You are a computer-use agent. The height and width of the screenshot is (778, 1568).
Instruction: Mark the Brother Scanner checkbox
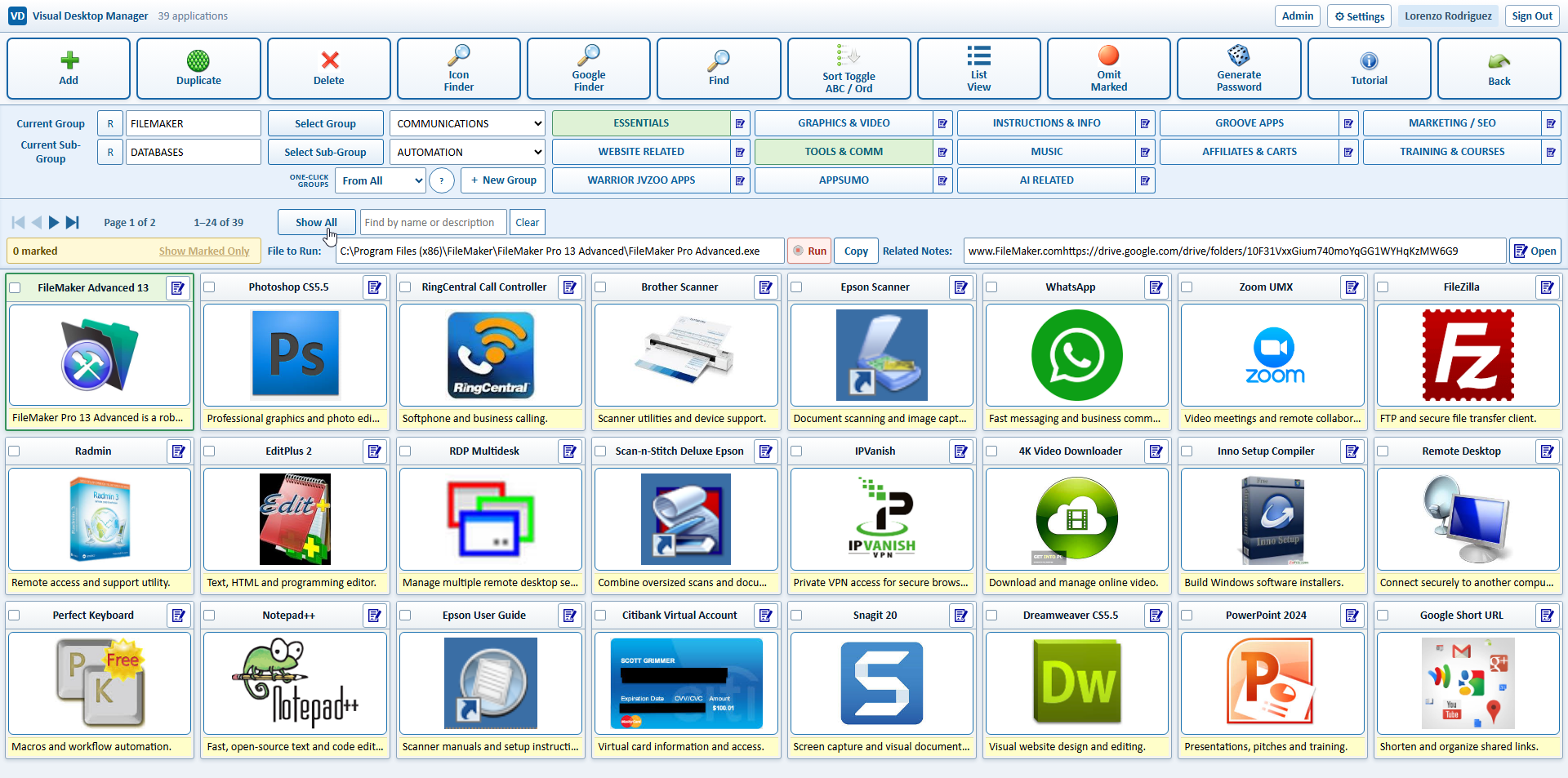pyautogui.click(x=600, y=287)
